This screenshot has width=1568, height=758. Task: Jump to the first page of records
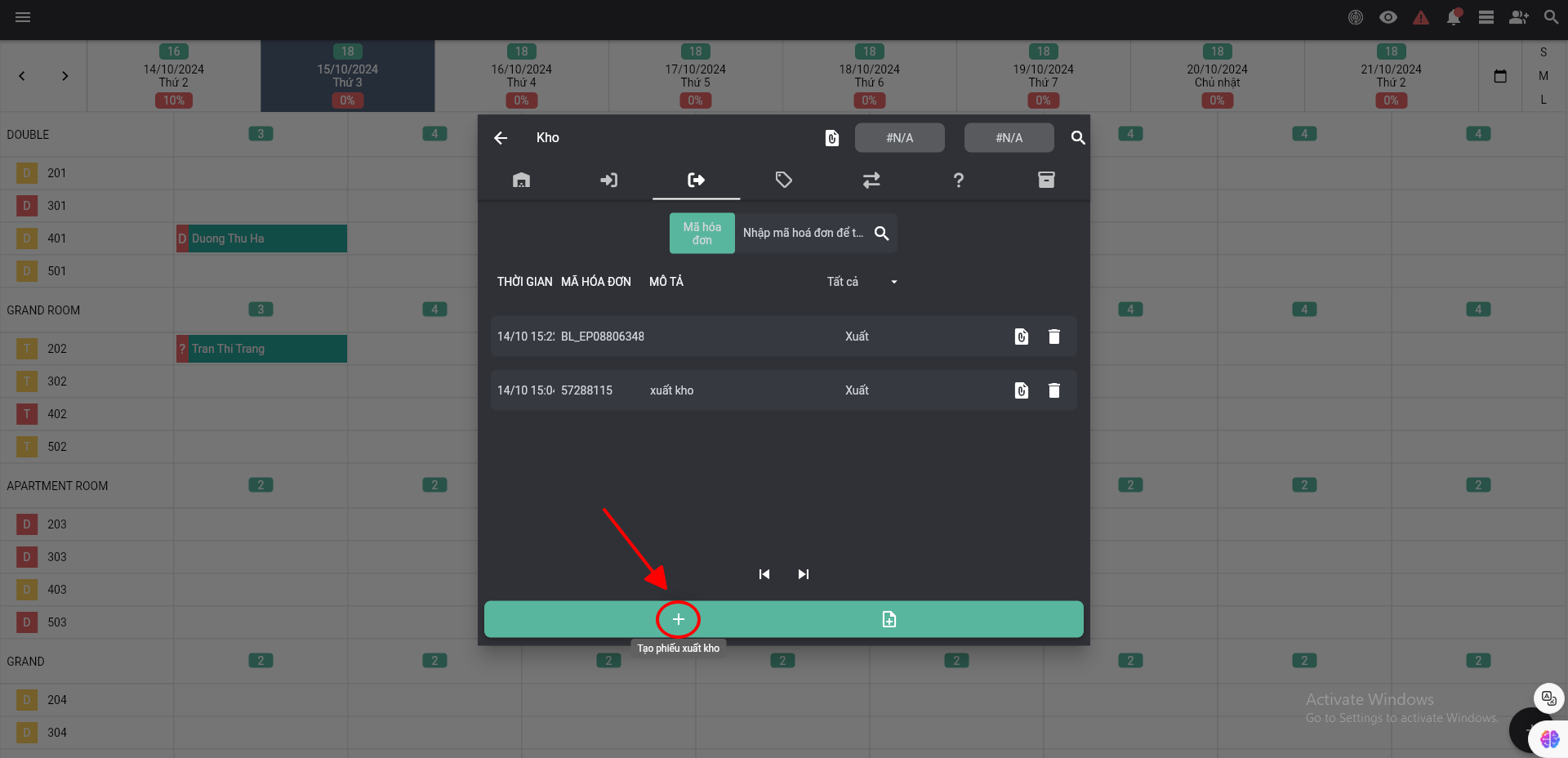point(764,574)
